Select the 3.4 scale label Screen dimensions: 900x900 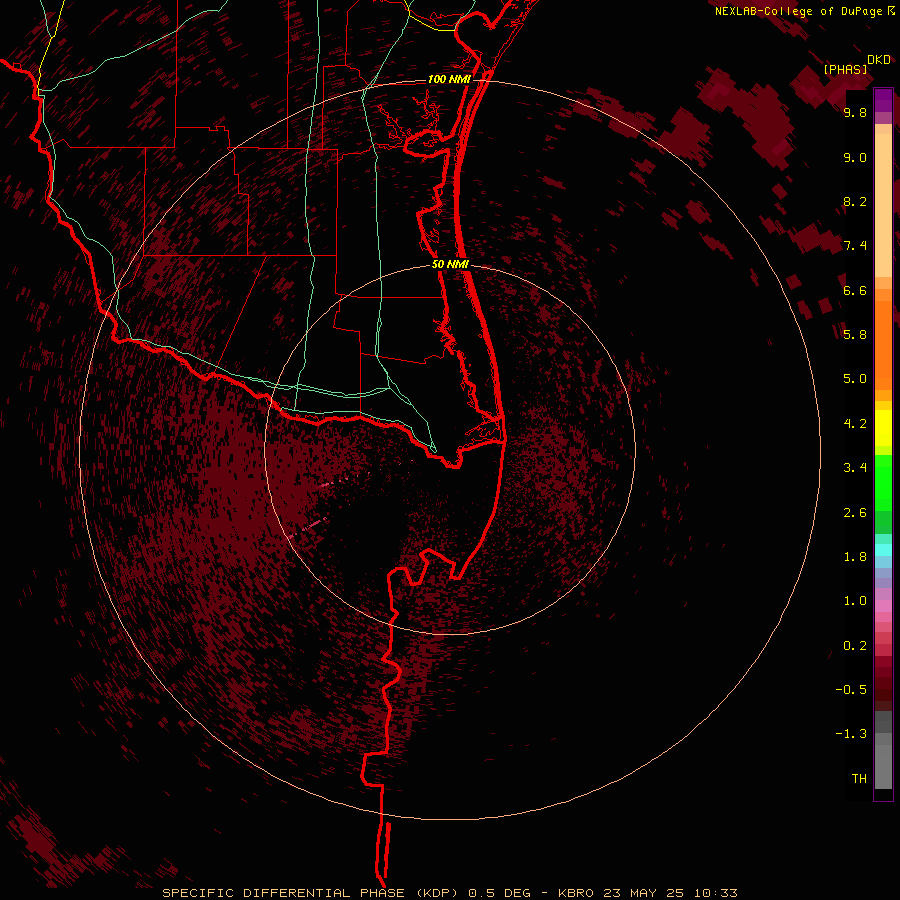pyautogui.click(x=855, y=467)
